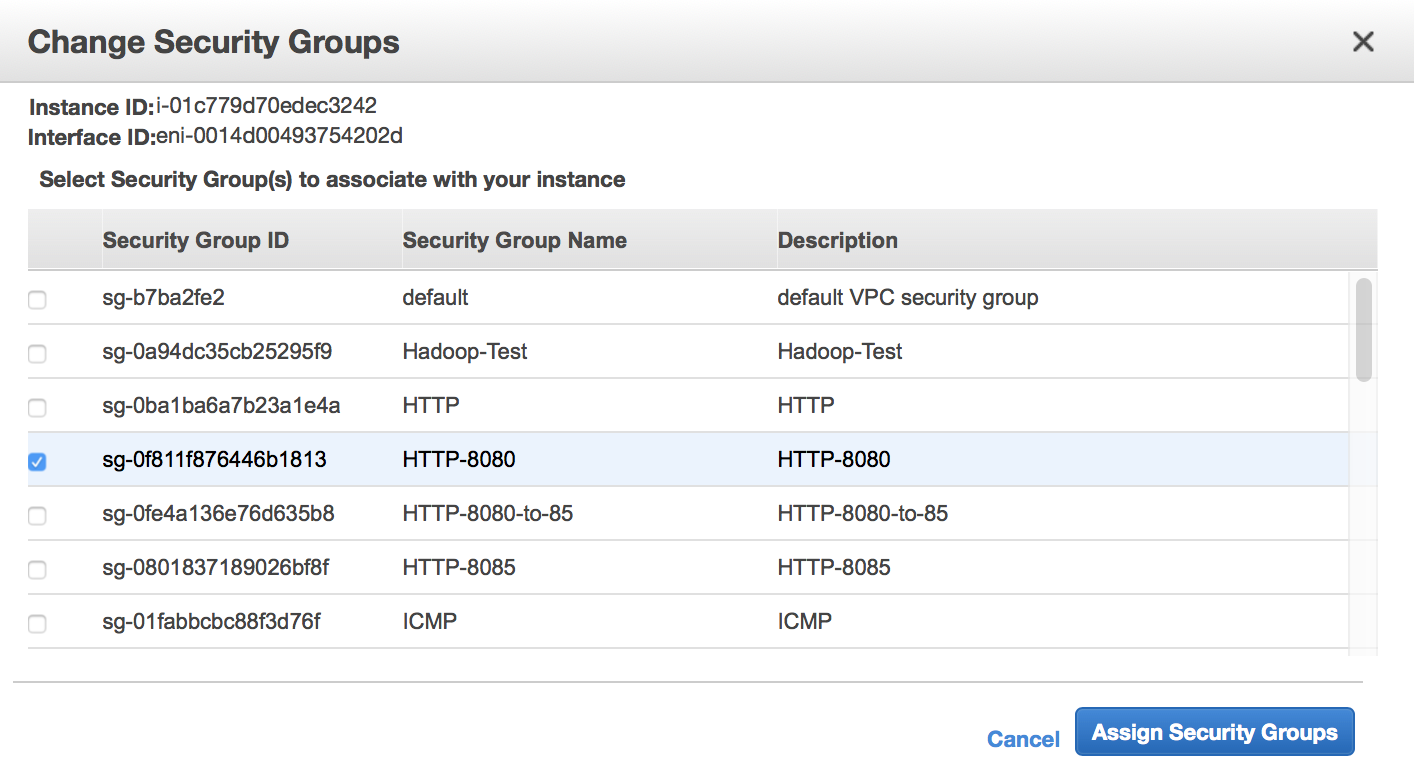Close the Change Security Groups dialog
This screenshot has width=1414, height=782.
[1363, 42]
